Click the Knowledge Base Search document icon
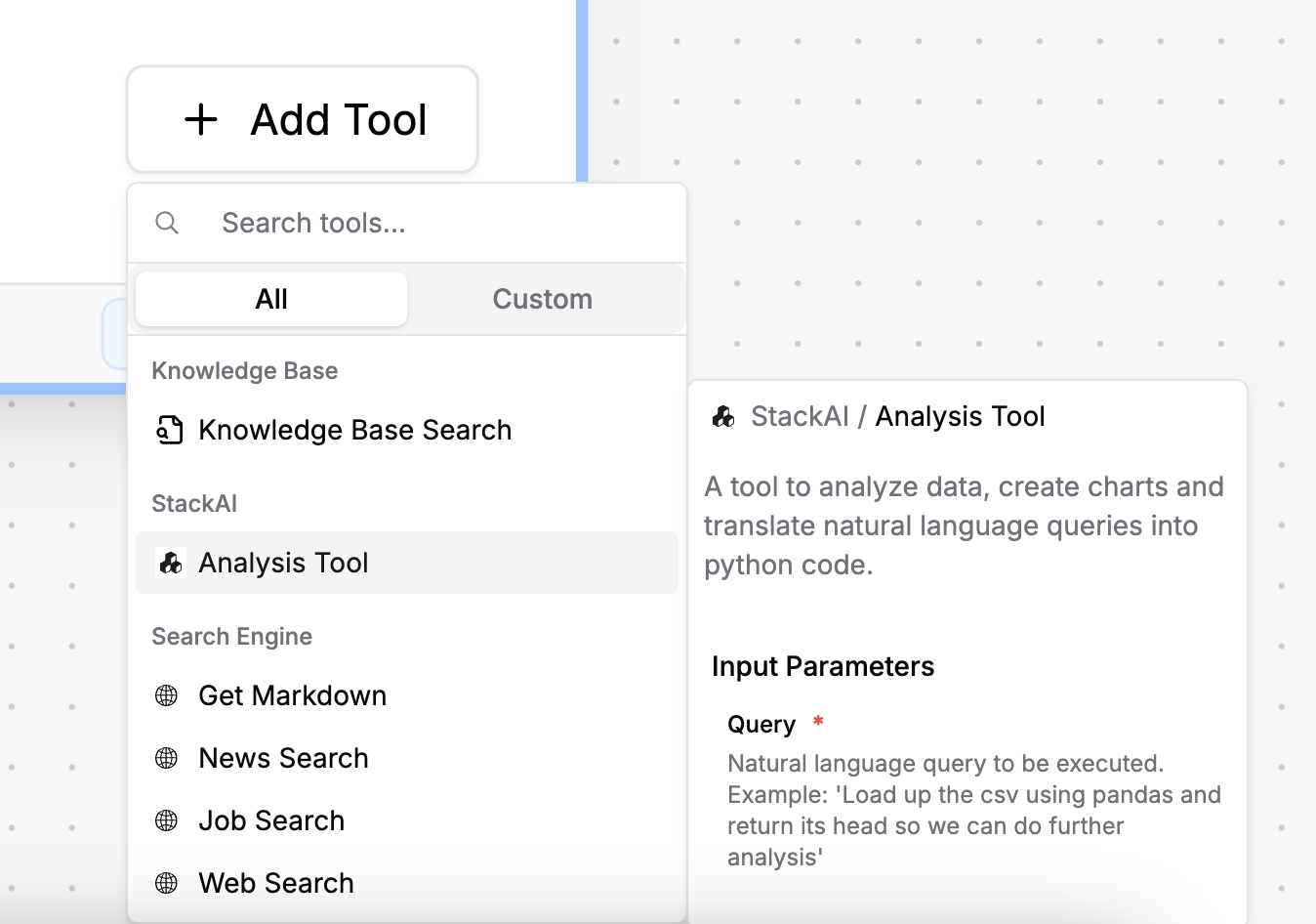 [170, 430]
